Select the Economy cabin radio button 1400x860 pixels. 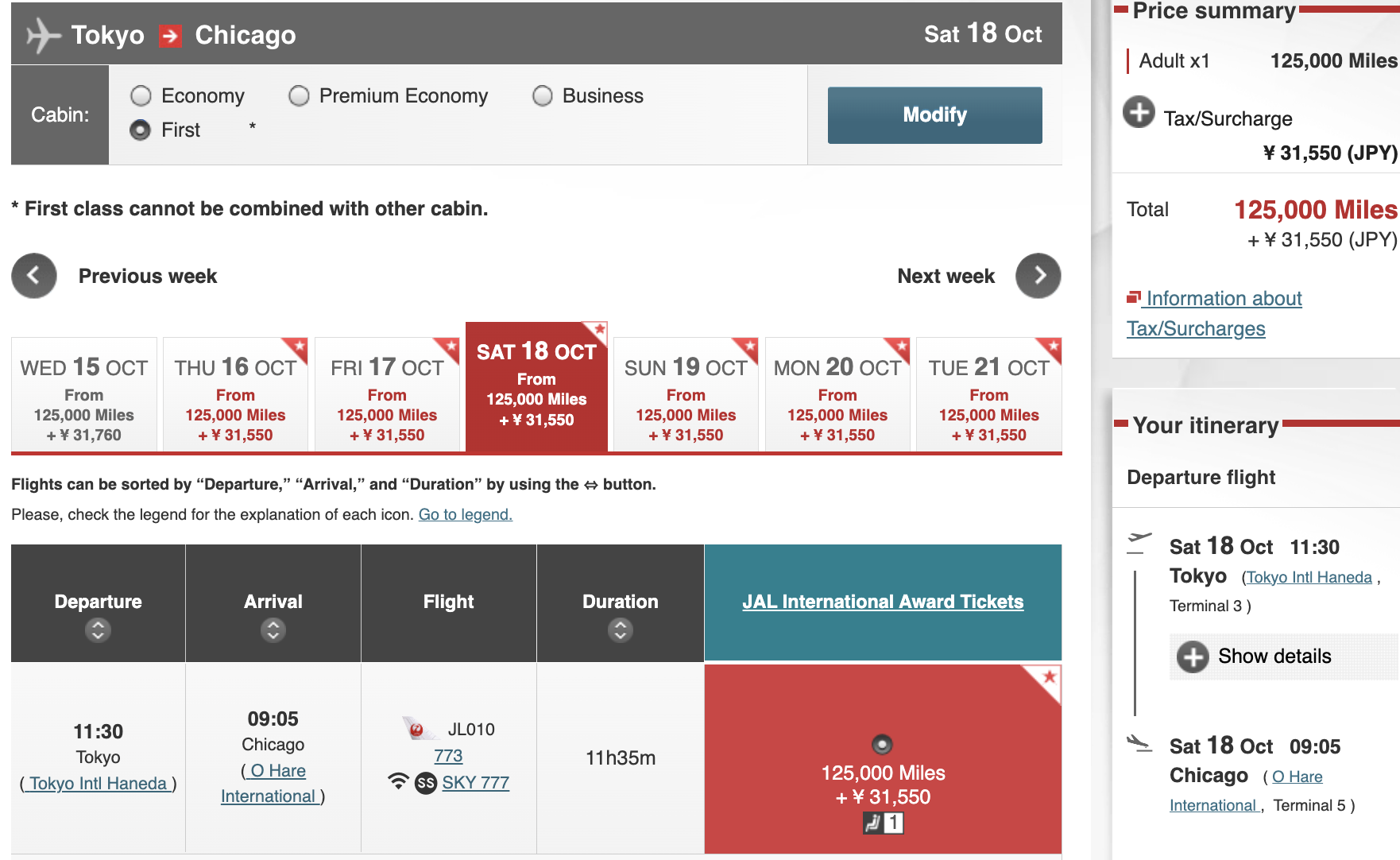(x=141, y=96)
